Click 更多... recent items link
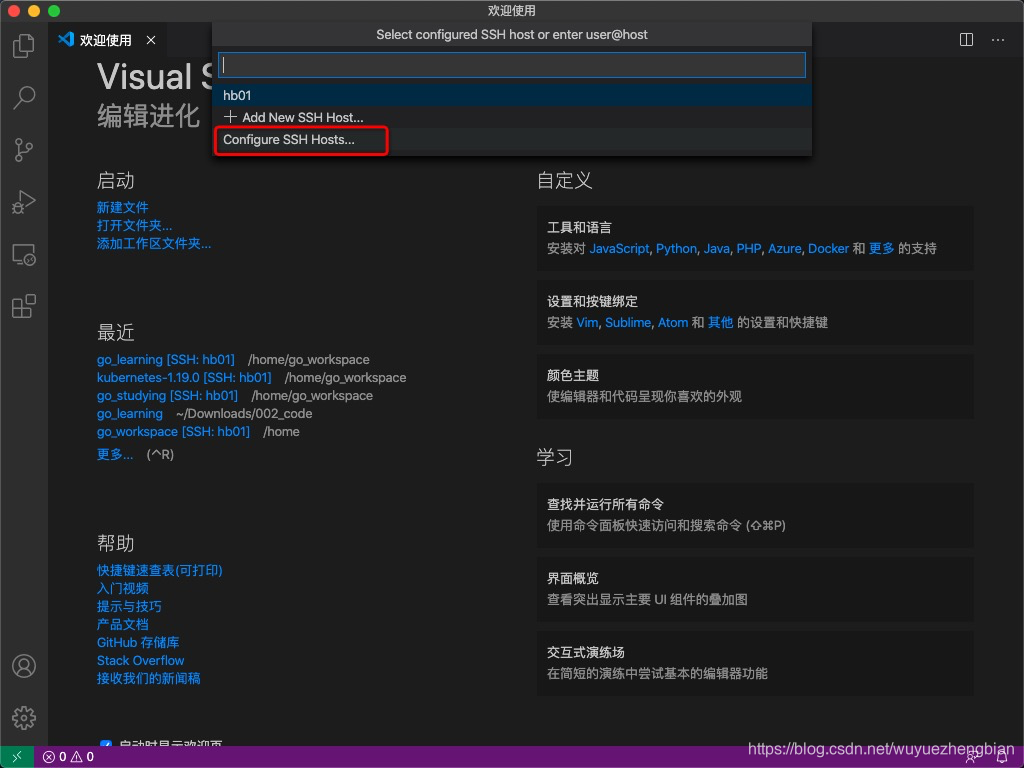 115,455
